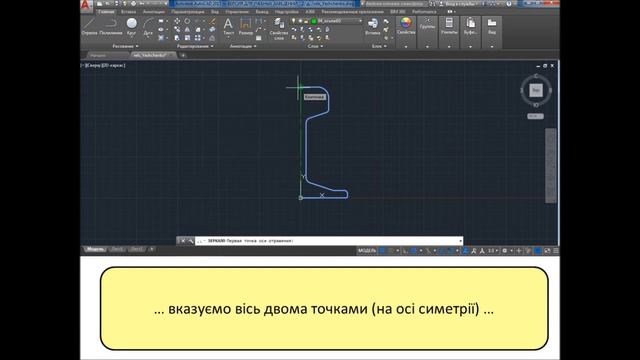
Task: Open annotation scale 1:1 dropdown
Action: click(x=492, y=251)
